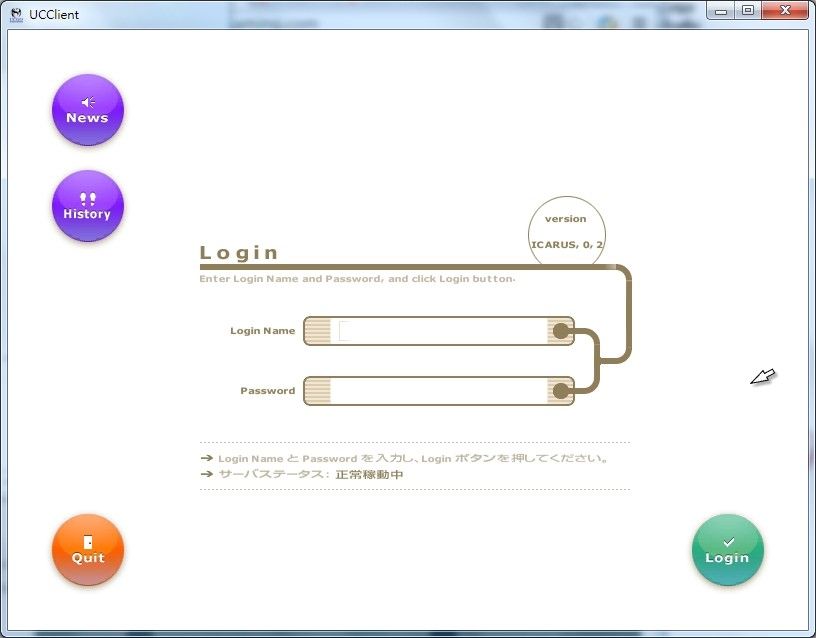The image size is (816, 638).
Task: Focus the Login Name text box
Action: coord(440,331)
